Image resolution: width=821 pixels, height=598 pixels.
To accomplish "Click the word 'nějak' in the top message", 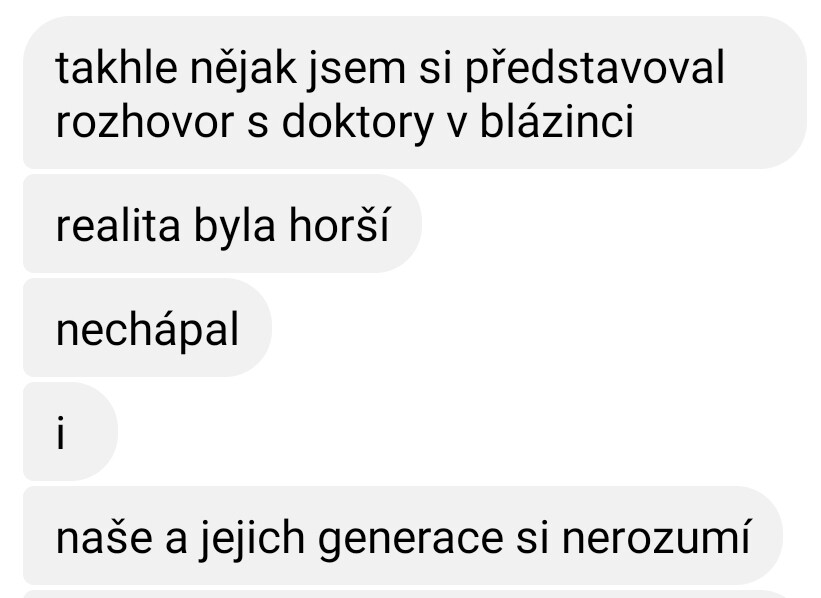I will coord(243,70).
